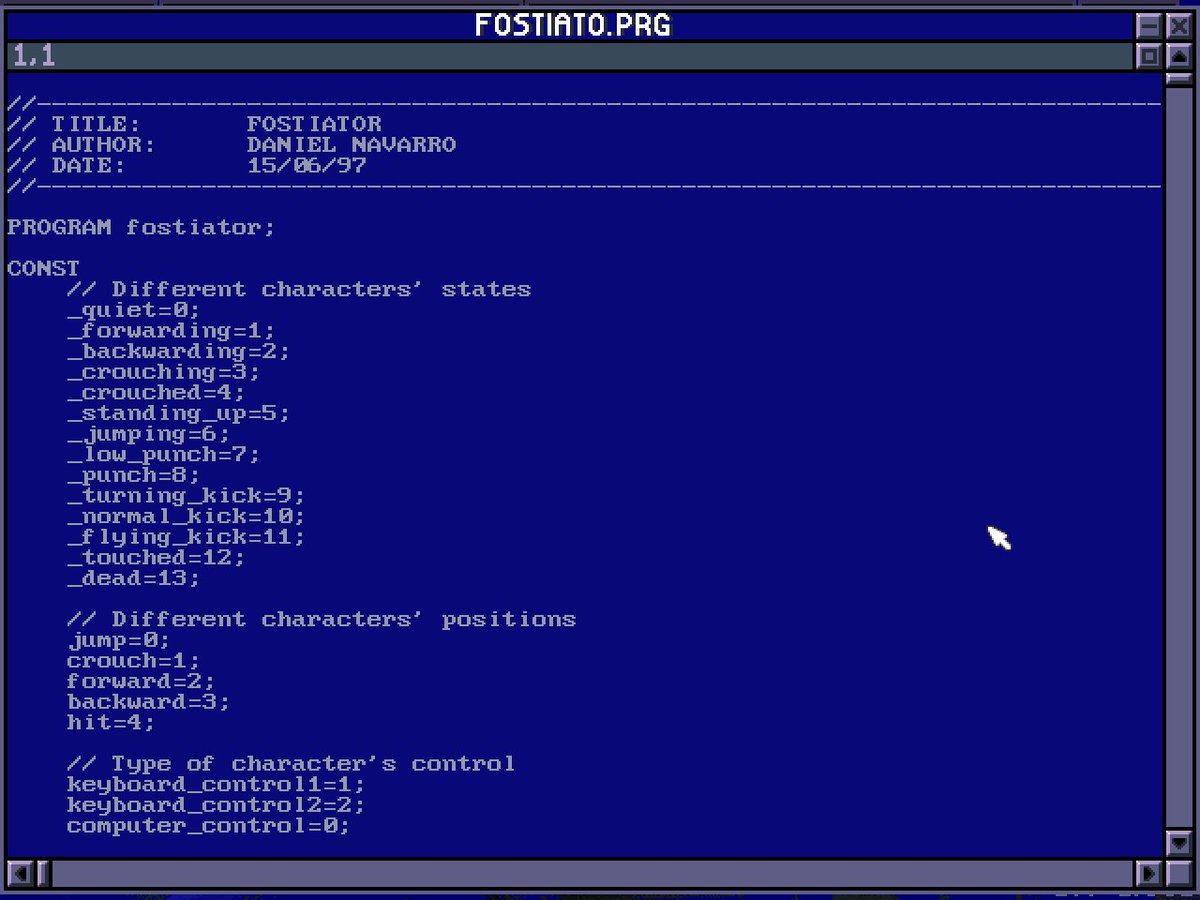Click the _touched=12; line
The width and height of the screenshot is (1200, 900).
coord(156,558)
